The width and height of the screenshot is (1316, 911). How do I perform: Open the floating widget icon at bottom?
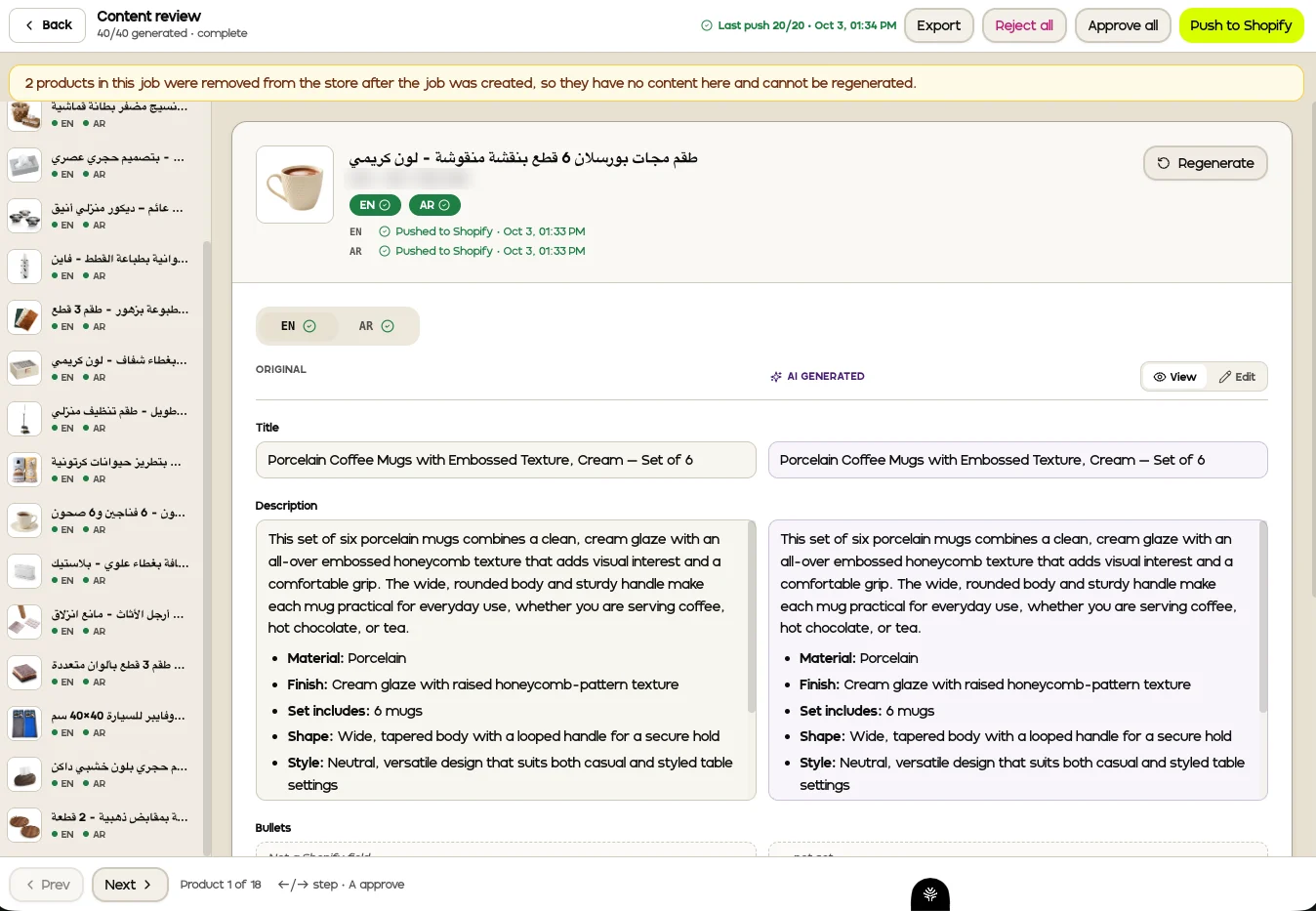(930, 893)
